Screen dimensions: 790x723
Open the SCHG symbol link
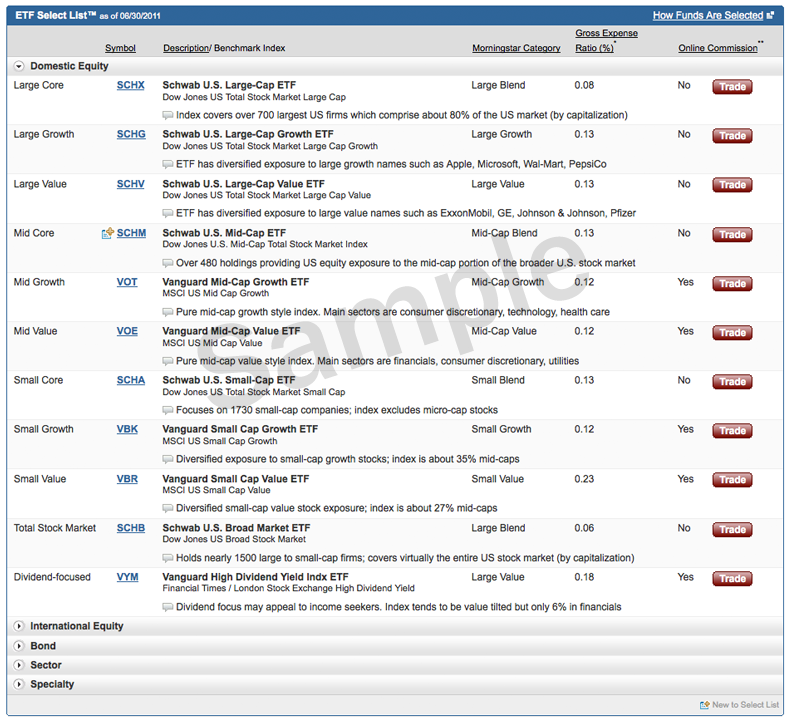[131, 134]
